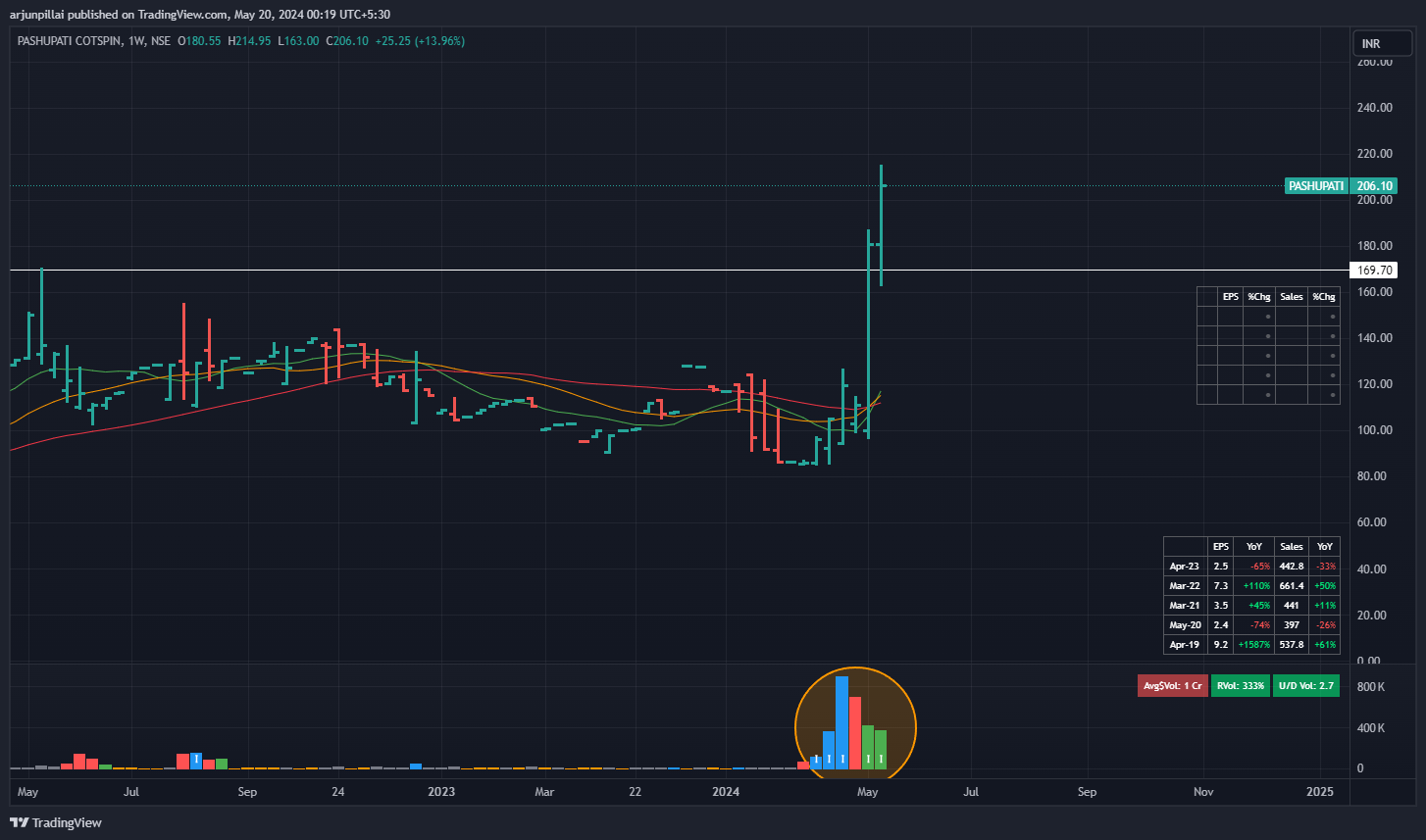1426x840 pixels.
Task: Click the high value H214.95
Action: 250,41
